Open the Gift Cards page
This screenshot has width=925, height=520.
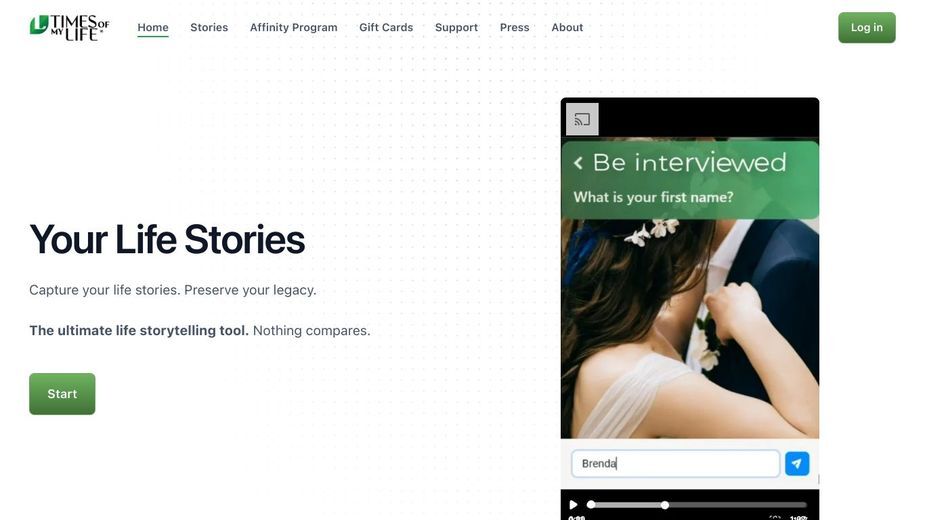[386, 27]
